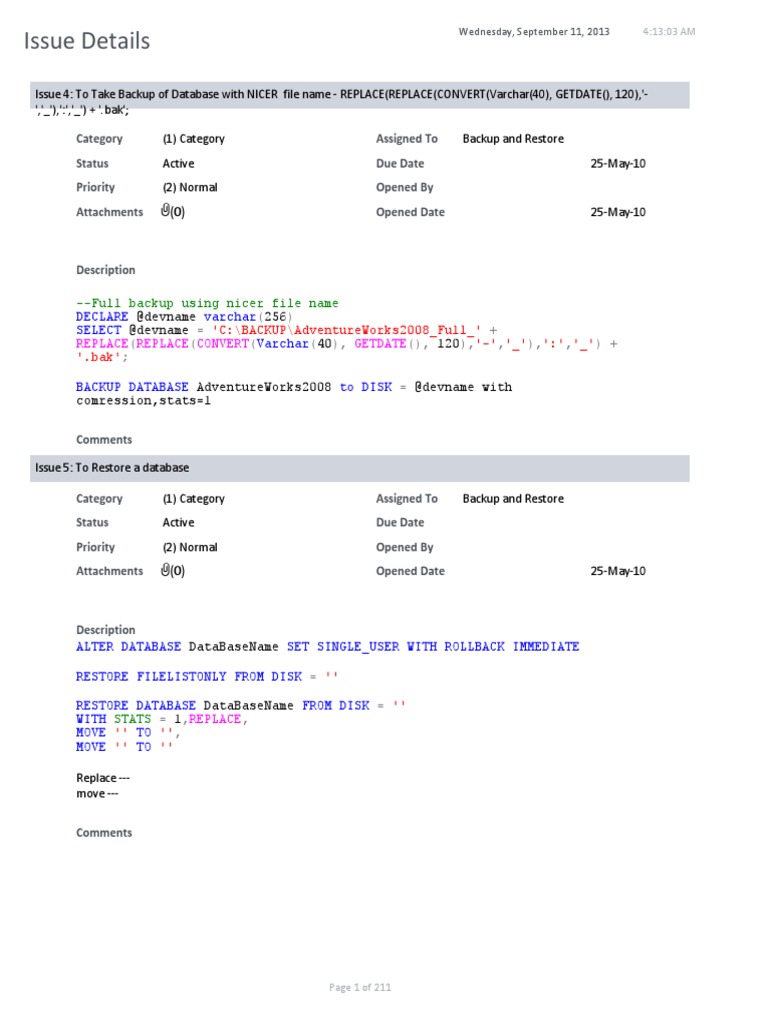The height and width of the screenshot is (1024, 768).
Task: Click the Due Date value '25-May-10' in Issue 4
Action: (x=618, y=163)
